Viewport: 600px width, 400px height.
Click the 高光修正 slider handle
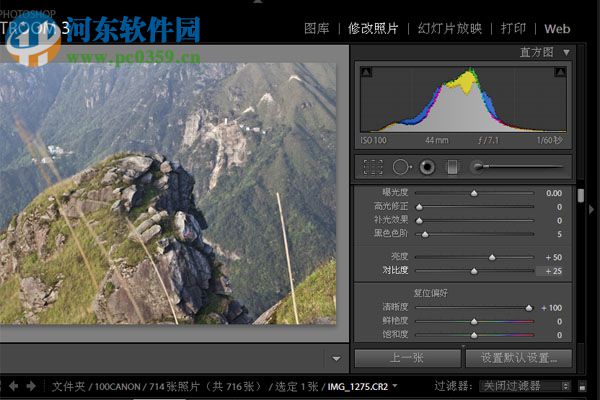[x=419, y=207]
